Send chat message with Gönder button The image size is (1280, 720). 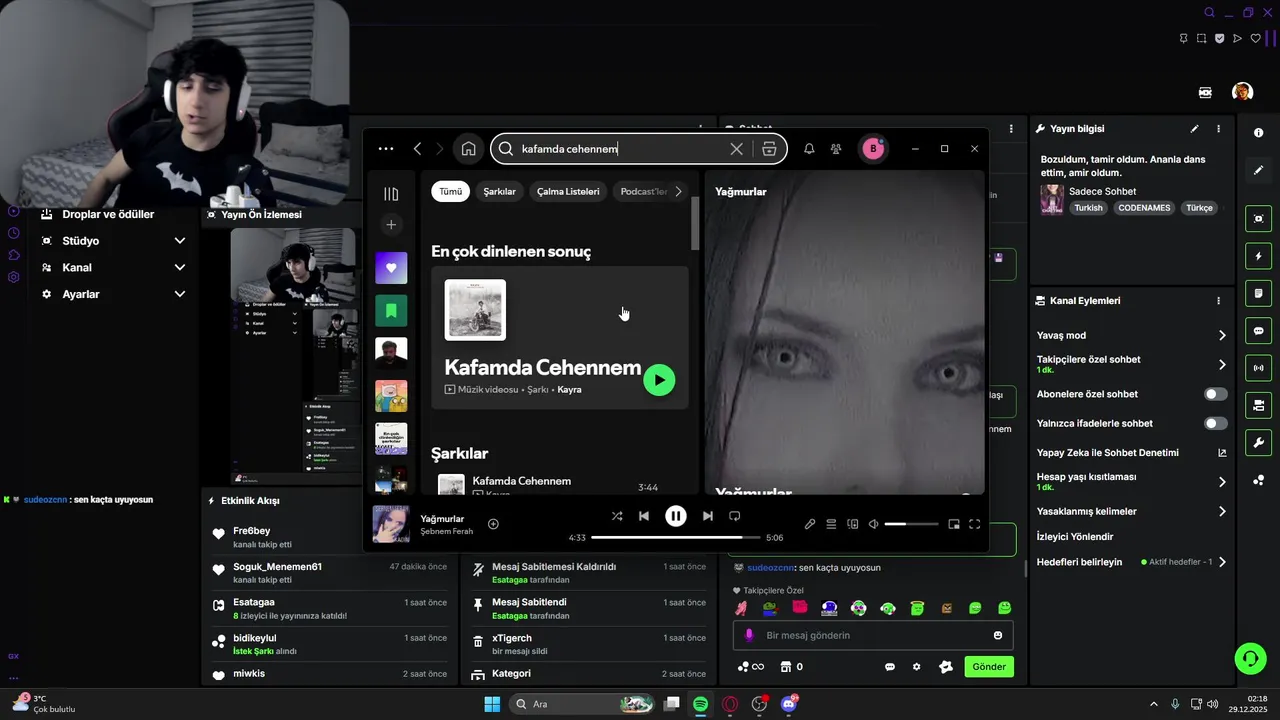tap(989, 667)
